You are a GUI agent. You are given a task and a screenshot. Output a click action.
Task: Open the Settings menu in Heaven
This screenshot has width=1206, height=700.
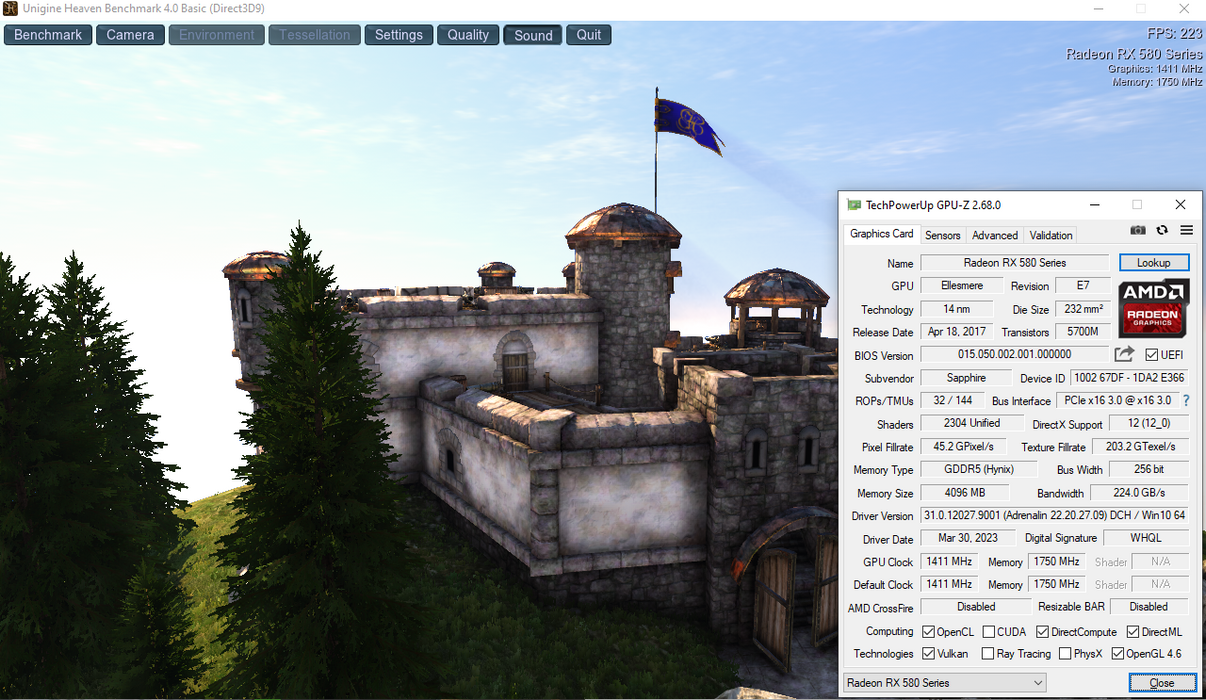(399, 35)
